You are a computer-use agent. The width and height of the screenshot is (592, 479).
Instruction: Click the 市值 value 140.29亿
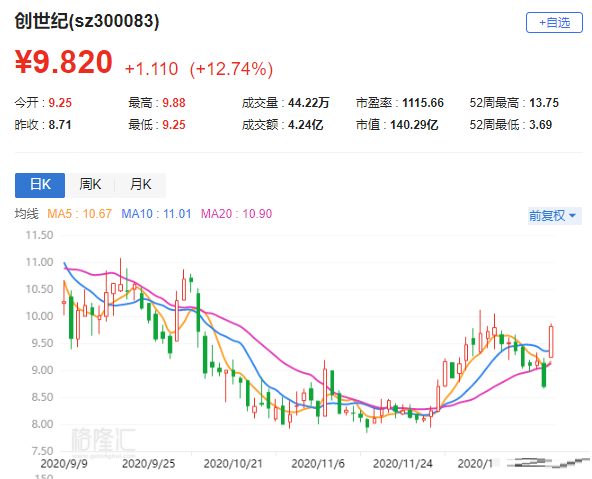414,125
